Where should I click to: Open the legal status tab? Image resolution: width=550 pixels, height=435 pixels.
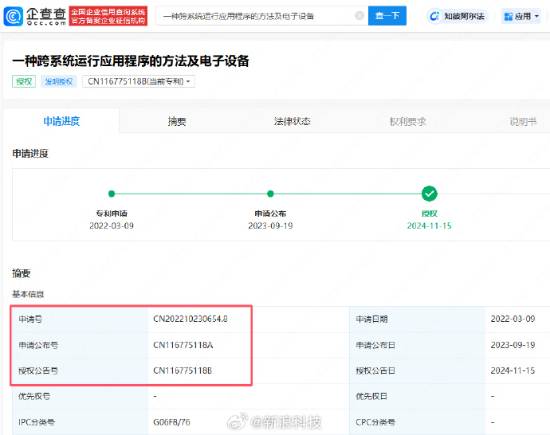tap(292, 121)
